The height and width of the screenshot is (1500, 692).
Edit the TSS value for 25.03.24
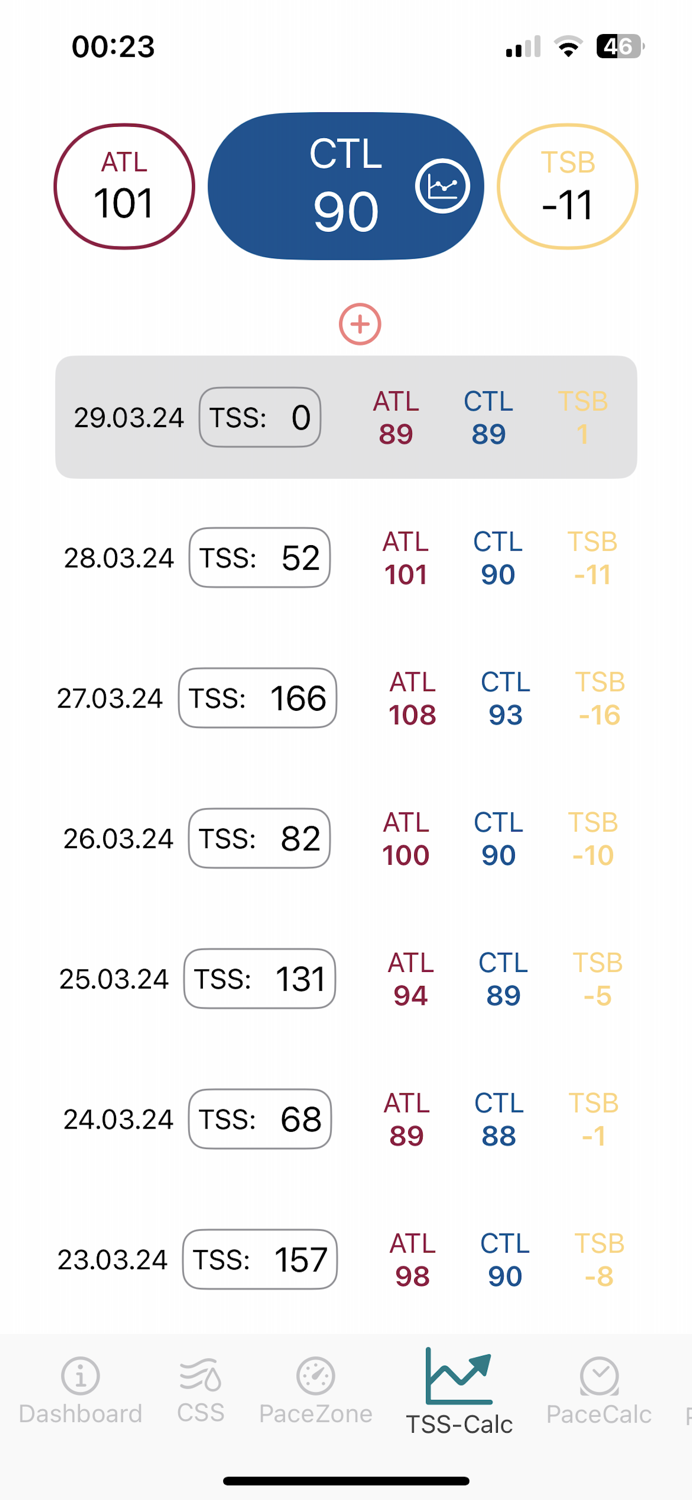(x=259, y=978)
